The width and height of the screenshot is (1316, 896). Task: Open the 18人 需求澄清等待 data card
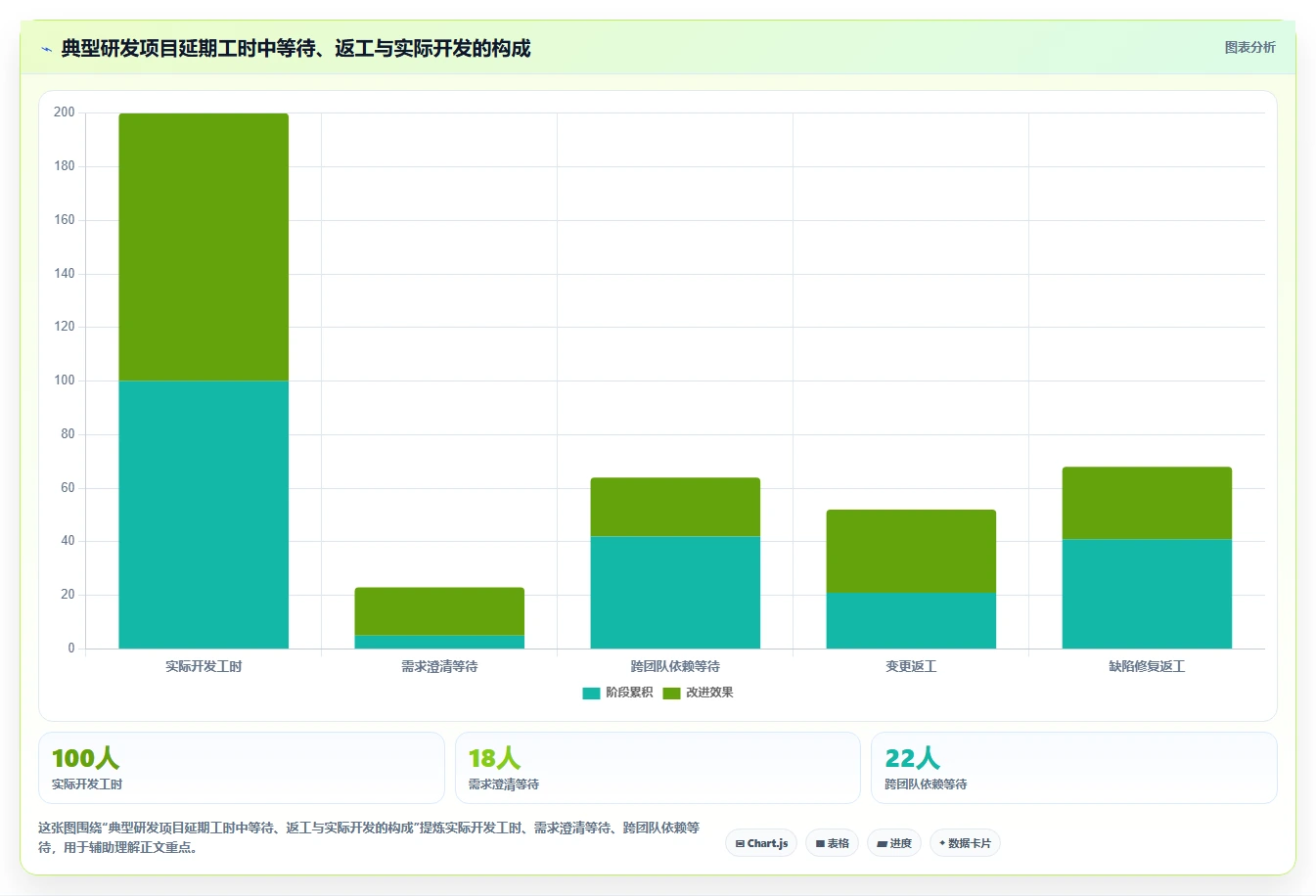658,768
